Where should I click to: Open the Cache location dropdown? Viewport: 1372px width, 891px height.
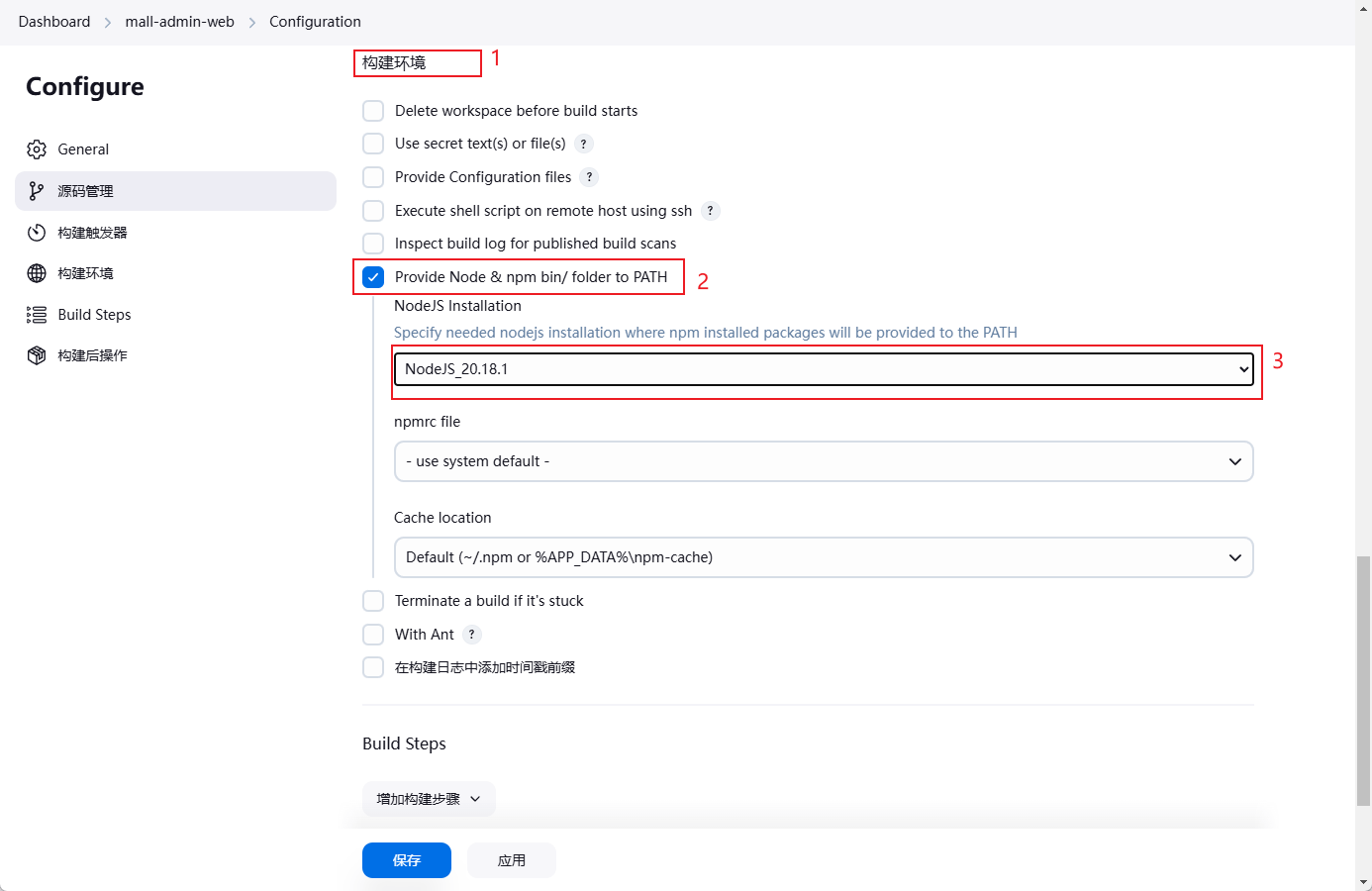[824, 557]
